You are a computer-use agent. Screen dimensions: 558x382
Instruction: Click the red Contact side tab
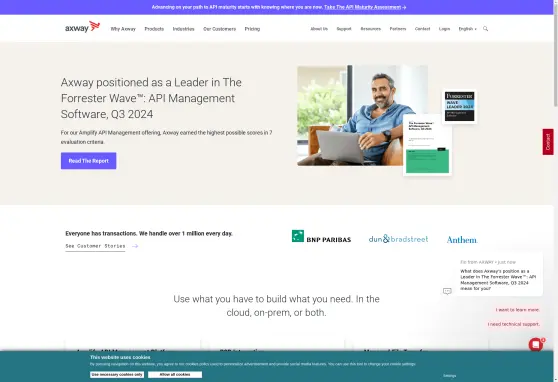pos(548,142)
